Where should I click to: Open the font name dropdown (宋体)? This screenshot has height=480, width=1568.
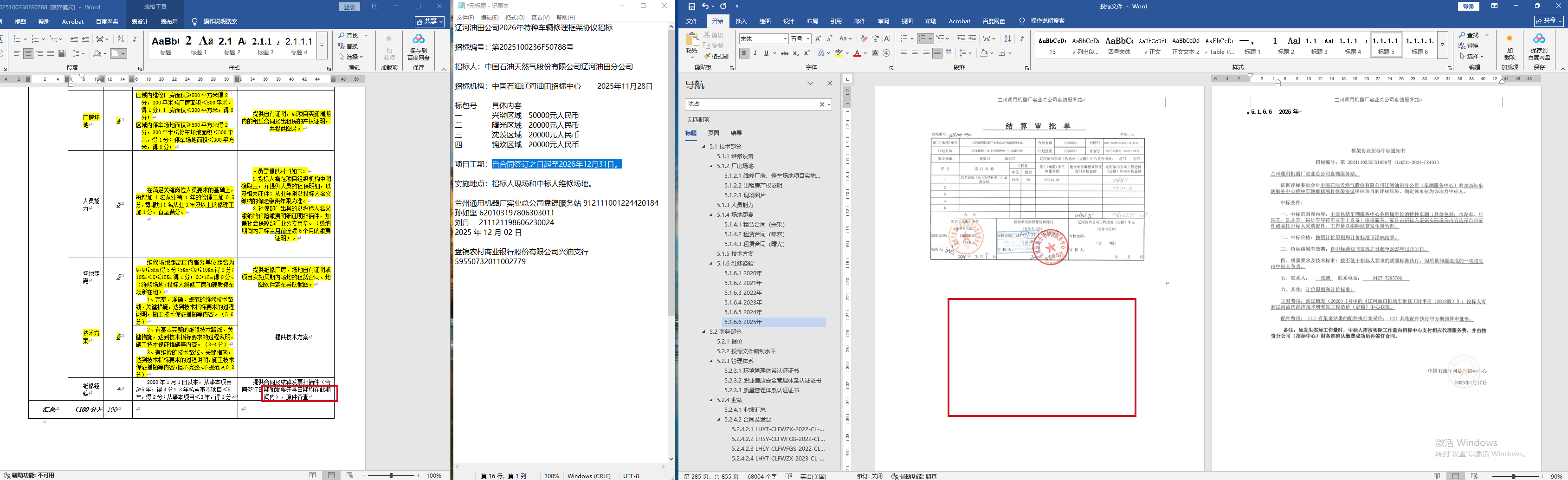[785, 39]
